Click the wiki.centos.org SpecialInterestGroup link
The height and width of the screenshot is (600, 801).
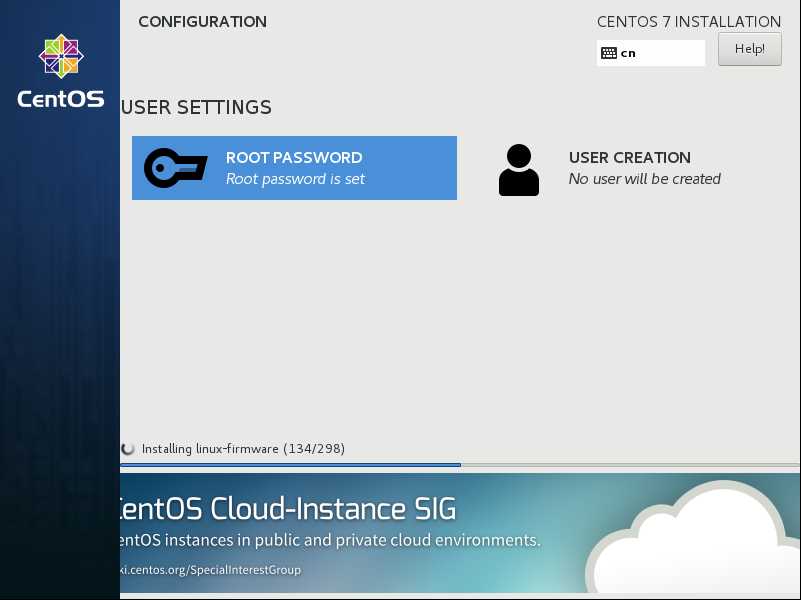point(210,570)
